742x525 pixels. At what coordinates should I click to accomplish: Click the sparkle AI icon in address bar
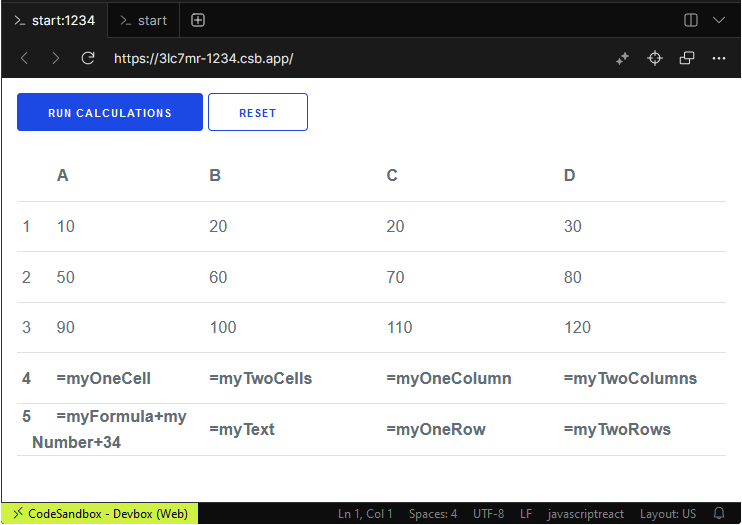[622, 58]
